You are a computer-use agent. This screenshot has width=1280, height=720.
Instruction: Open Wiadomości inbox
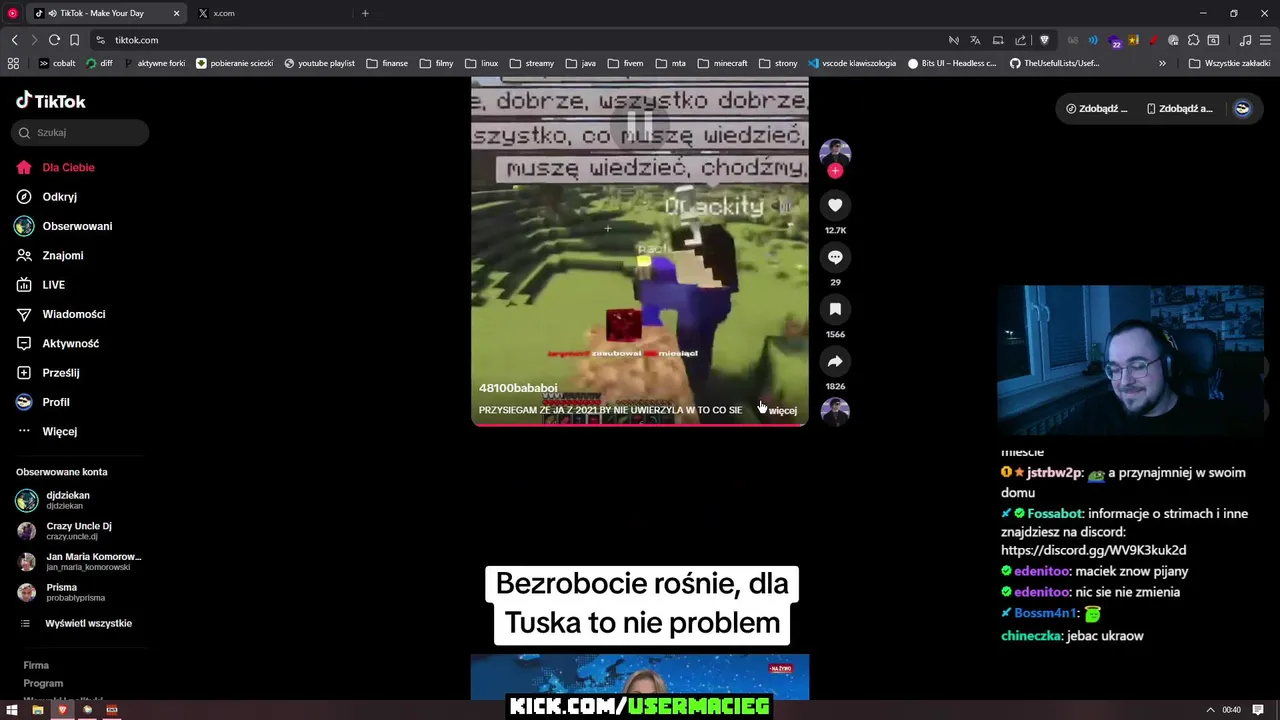pyautogui.click(x=73, y=314)
